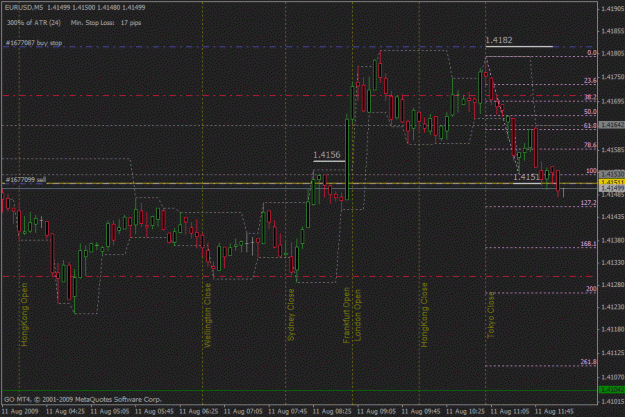Select the Fibonacci 23.6 level label
Screen dimensions: 625x417
click(x=590, y=81)
